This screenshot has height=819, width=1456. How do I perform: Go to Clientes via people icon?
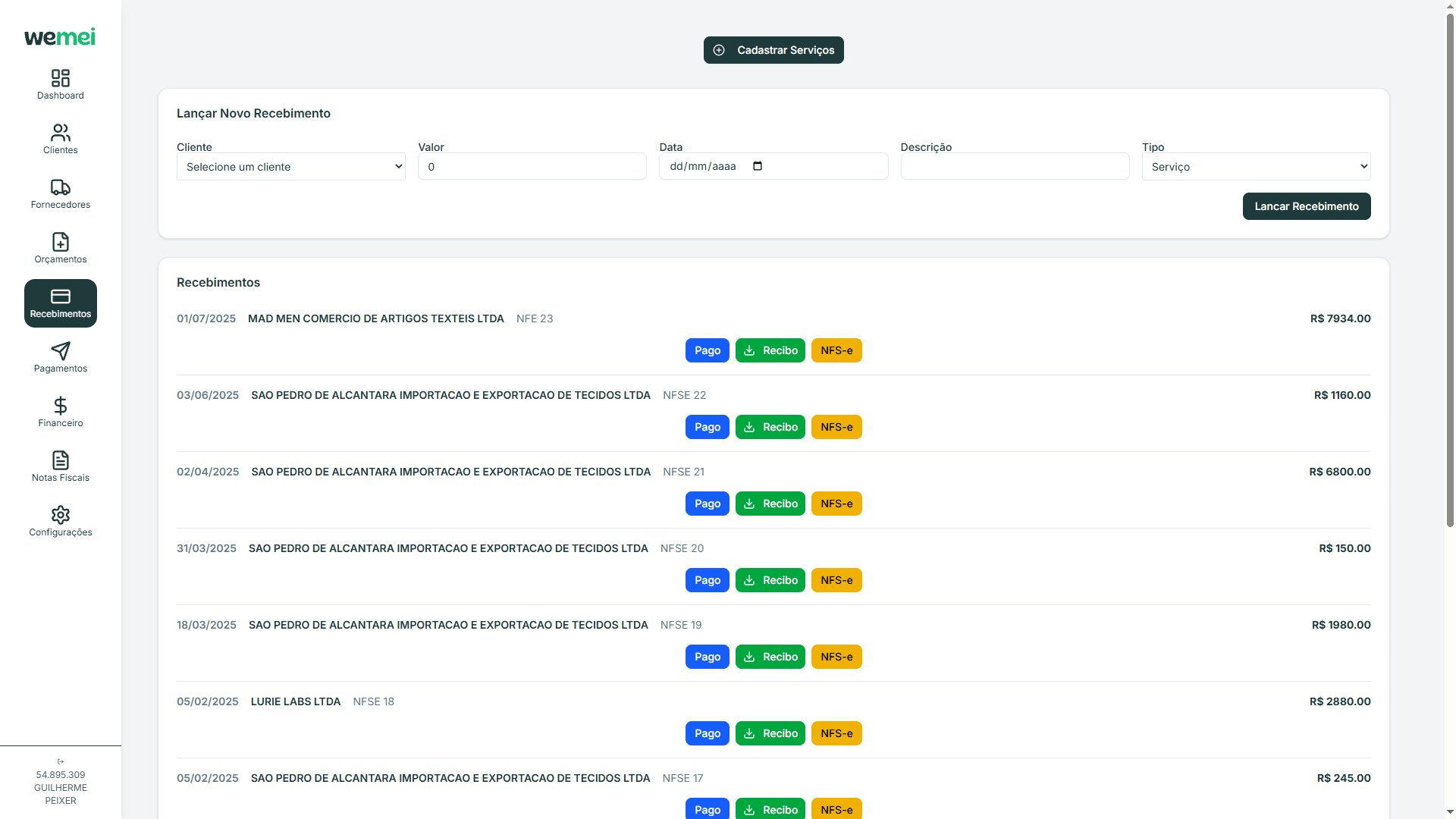pos(61,133)
